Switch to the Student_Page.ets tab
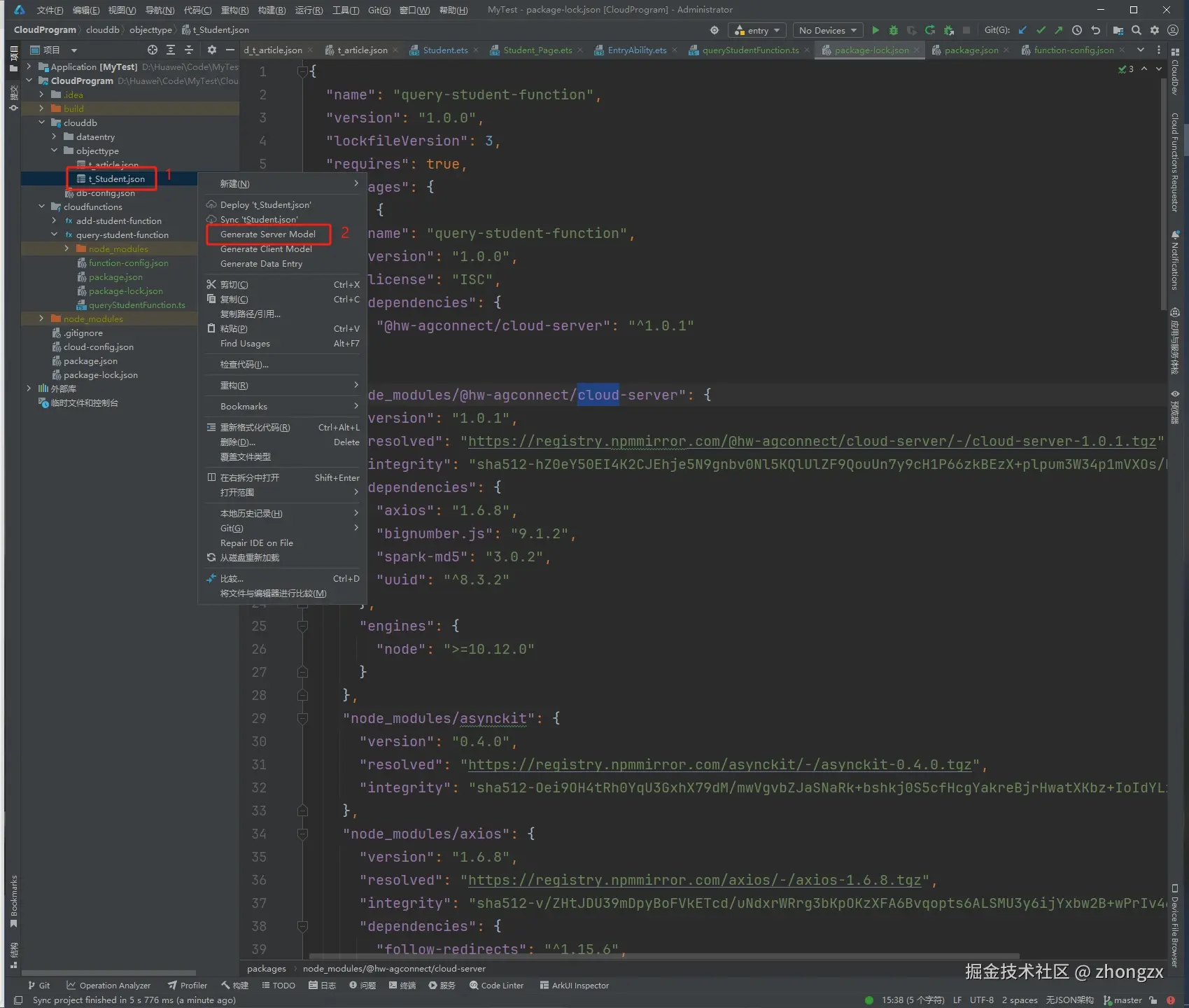Image resolution: width=1189 pixels, height=1008 pixels. coord(537,50)
